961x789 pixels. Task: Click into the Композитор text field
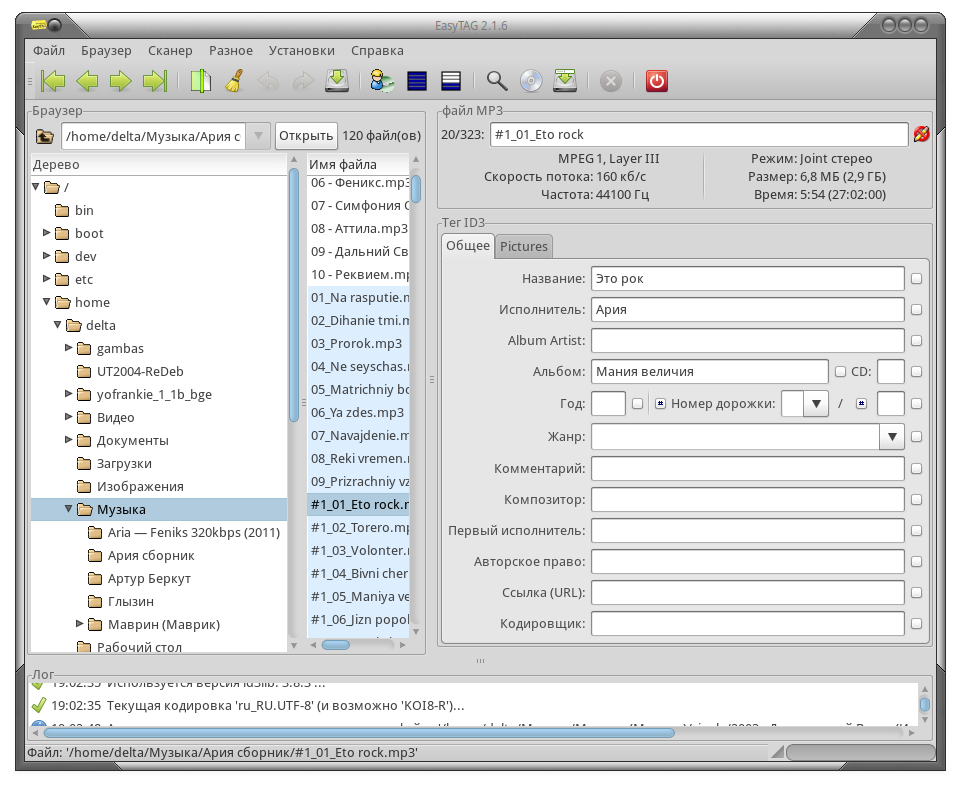click(x=747, y=499)
